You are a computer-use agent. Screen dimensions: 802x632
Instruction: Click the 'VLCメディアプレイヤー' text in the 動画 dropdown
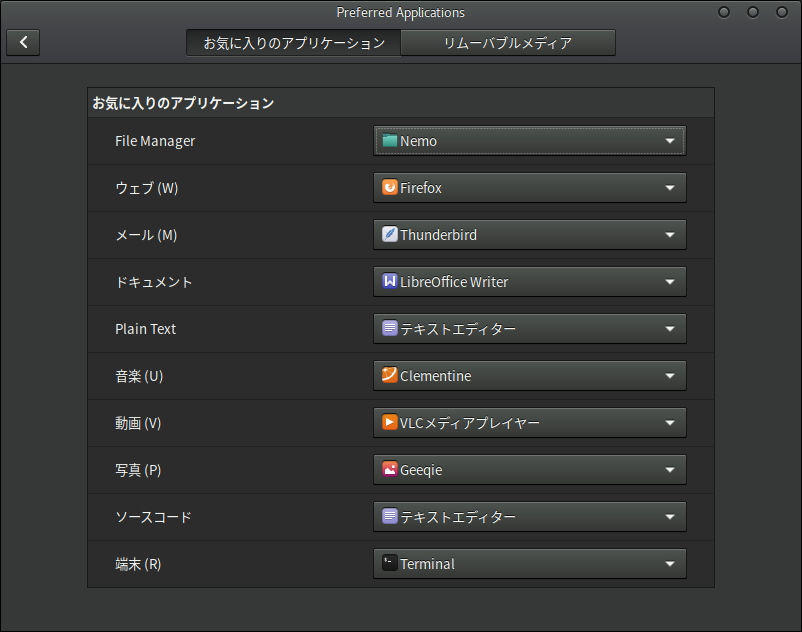[470, 423]
